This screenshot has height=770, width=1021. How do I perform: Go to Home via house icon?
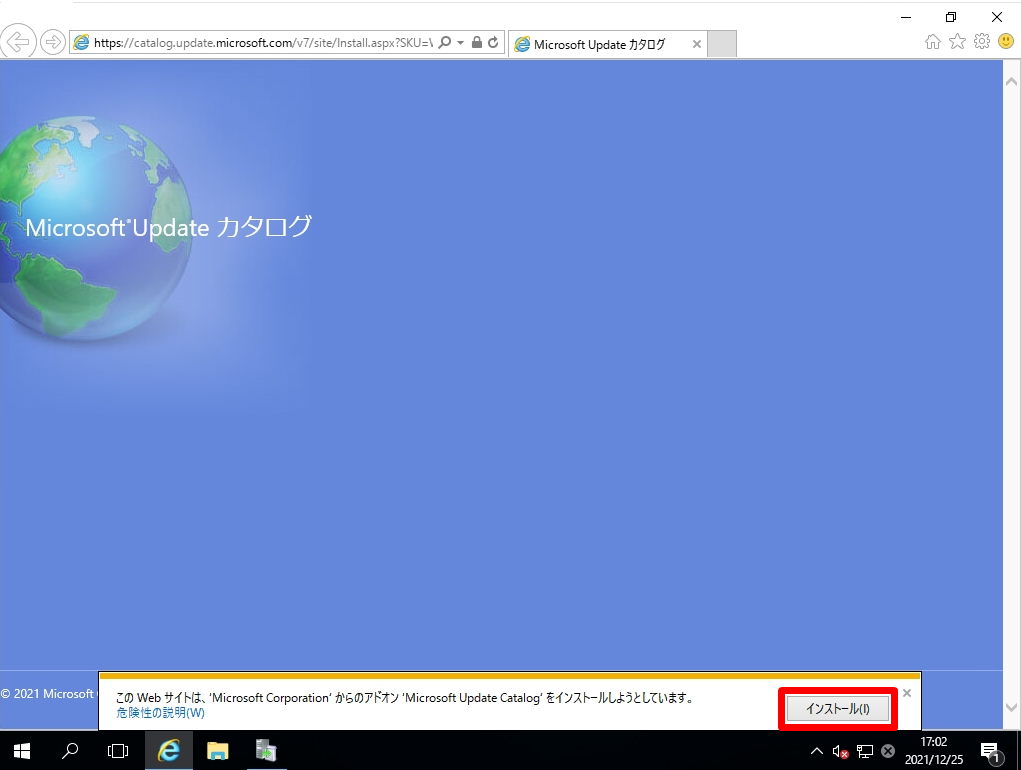click(932, 42)
